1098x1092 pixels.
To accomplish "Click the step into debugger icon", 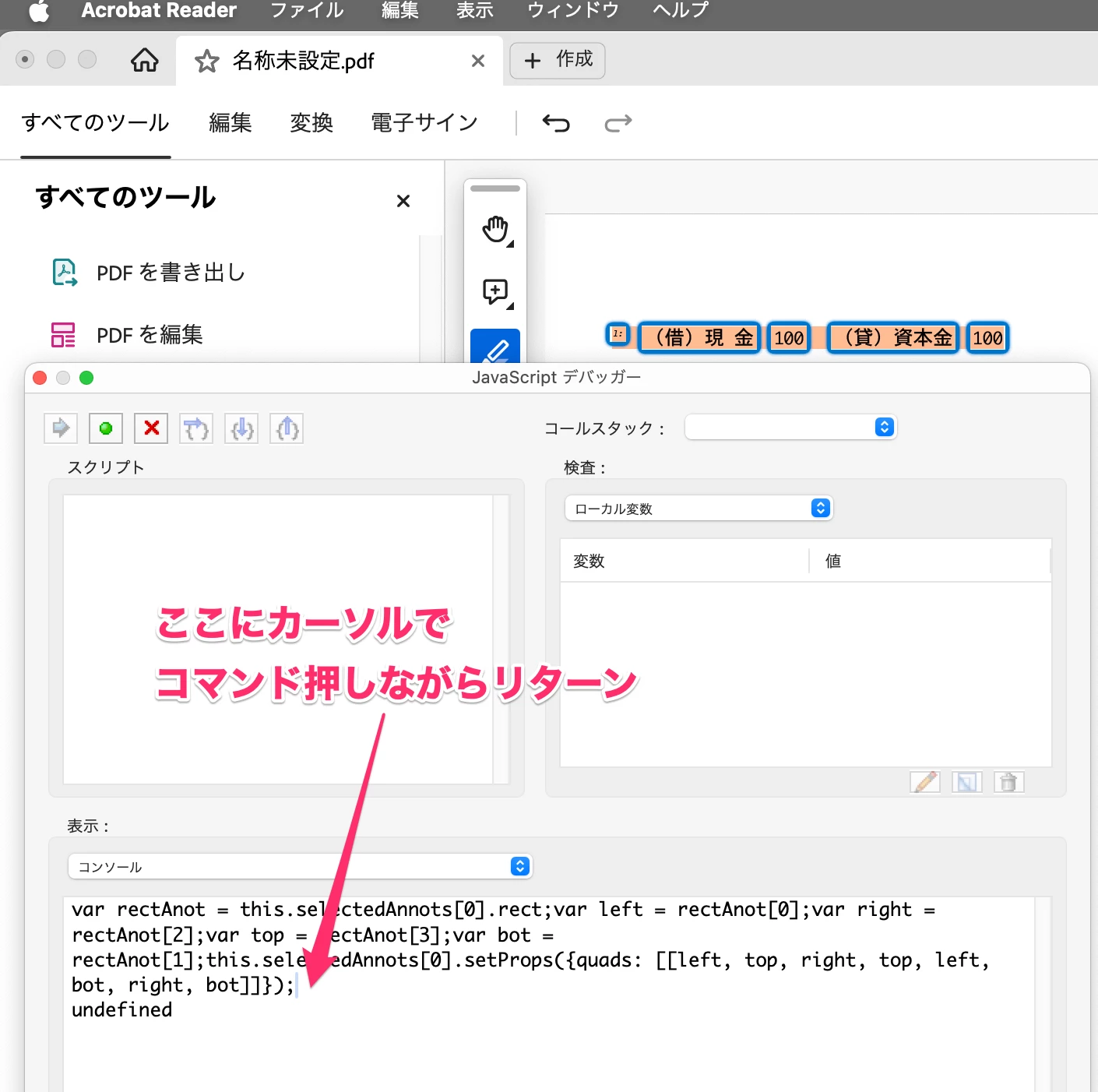I will pos(241,428).
